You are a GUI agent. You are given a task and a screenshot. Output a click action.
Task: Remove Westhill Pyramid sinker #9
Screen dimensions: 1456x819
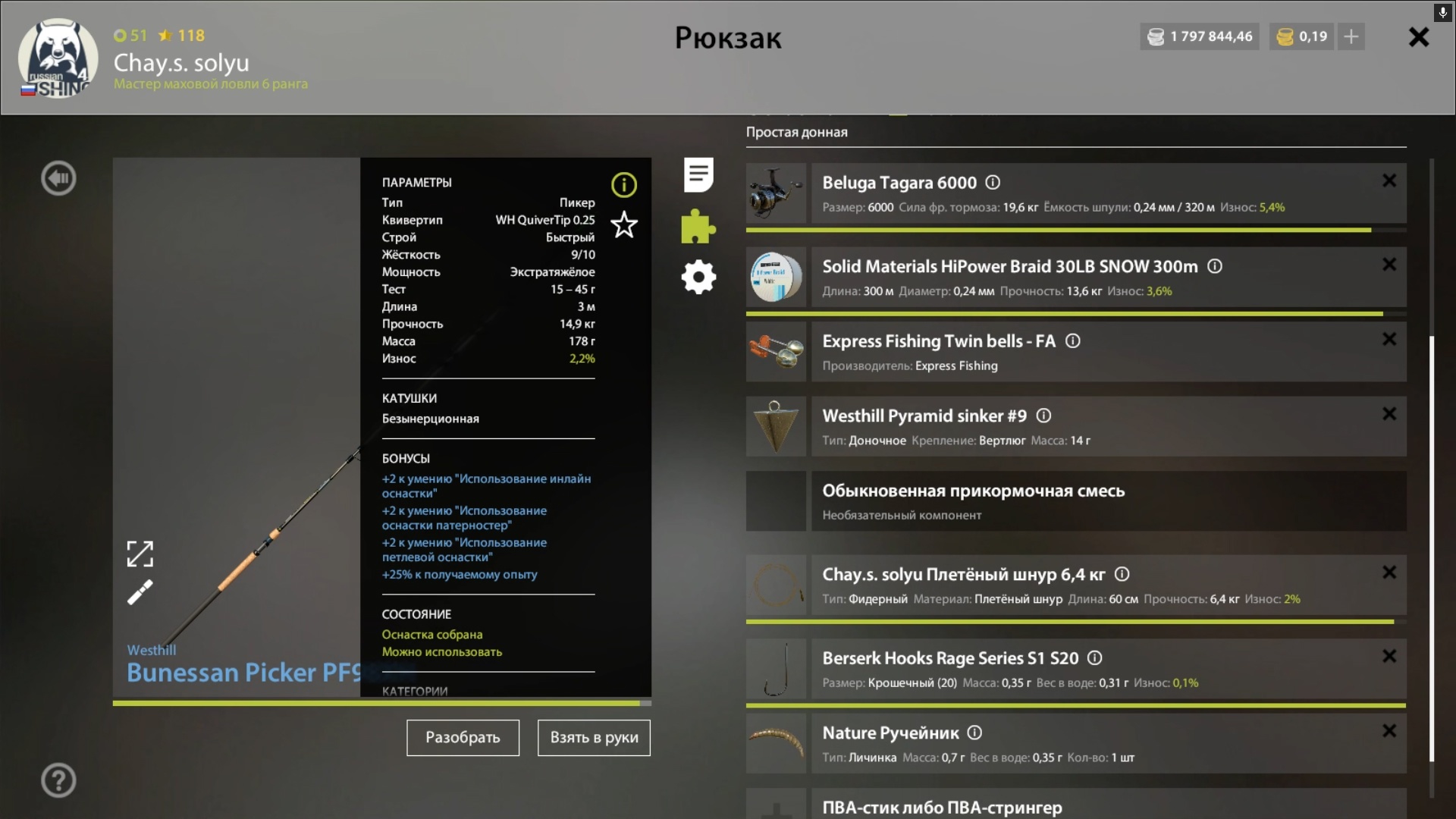click(x=1389, y=414)
